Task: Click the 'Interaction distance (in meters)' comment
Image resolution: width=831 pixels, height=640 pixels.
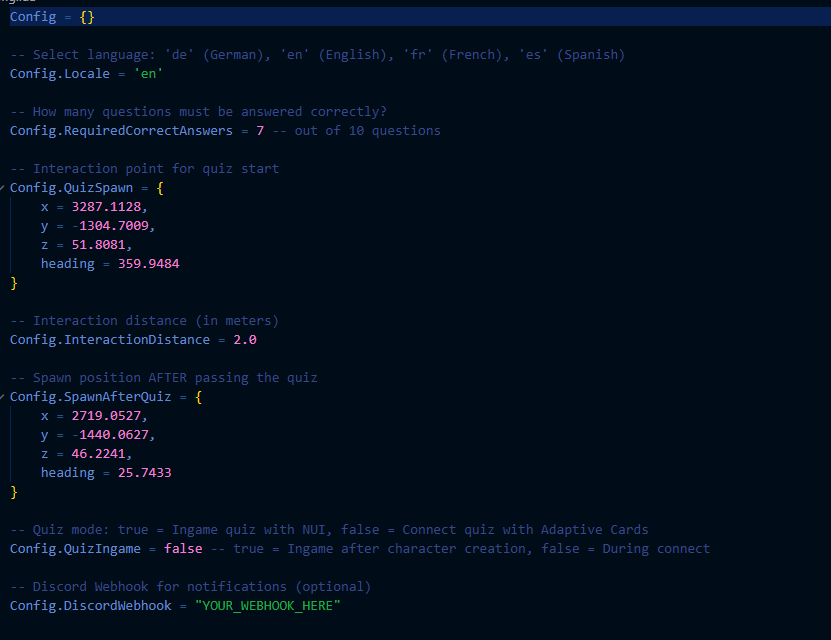Action: click(x=145, y=321)
